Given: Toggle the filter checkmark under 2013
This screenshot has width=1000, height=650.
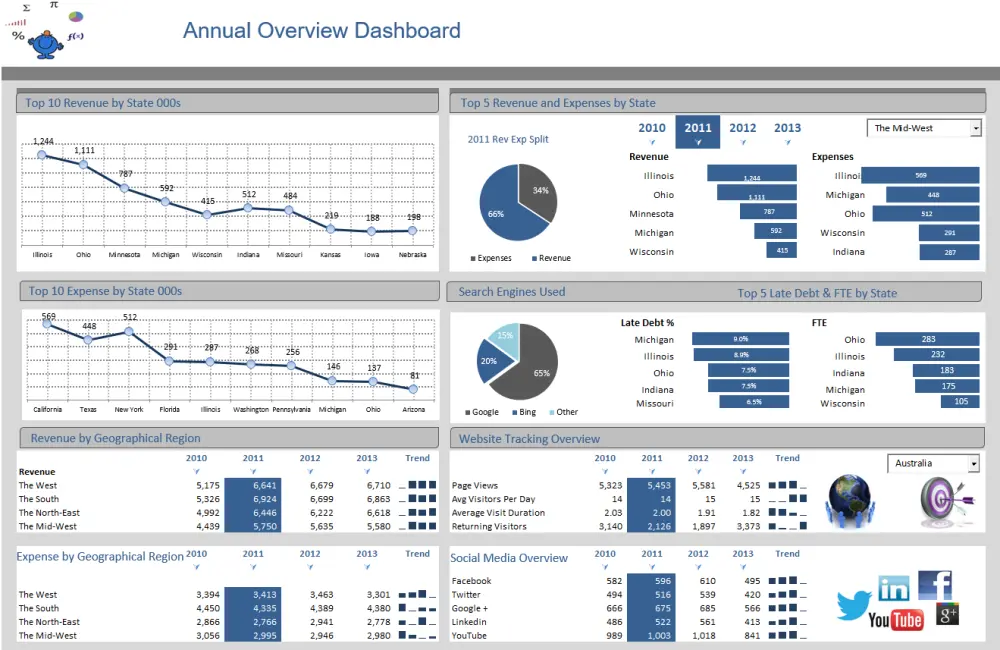Looking at the screenshot, I should coord(787,142).
